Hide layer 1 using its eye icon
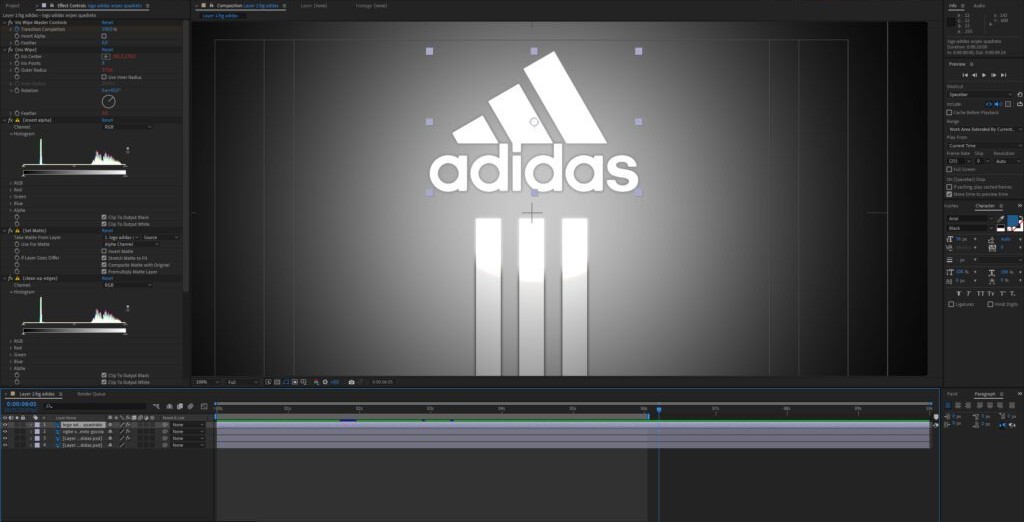 point(5,425)
